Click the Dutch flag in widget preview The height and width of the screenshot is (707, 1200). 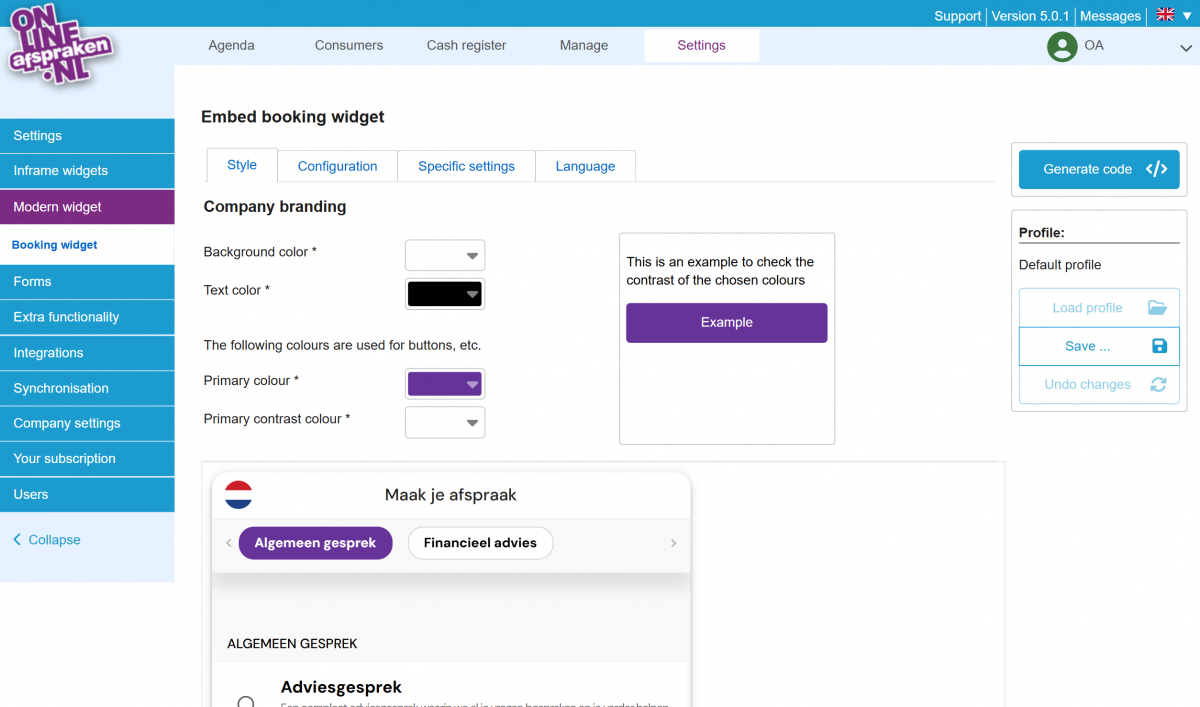[239, 495]
